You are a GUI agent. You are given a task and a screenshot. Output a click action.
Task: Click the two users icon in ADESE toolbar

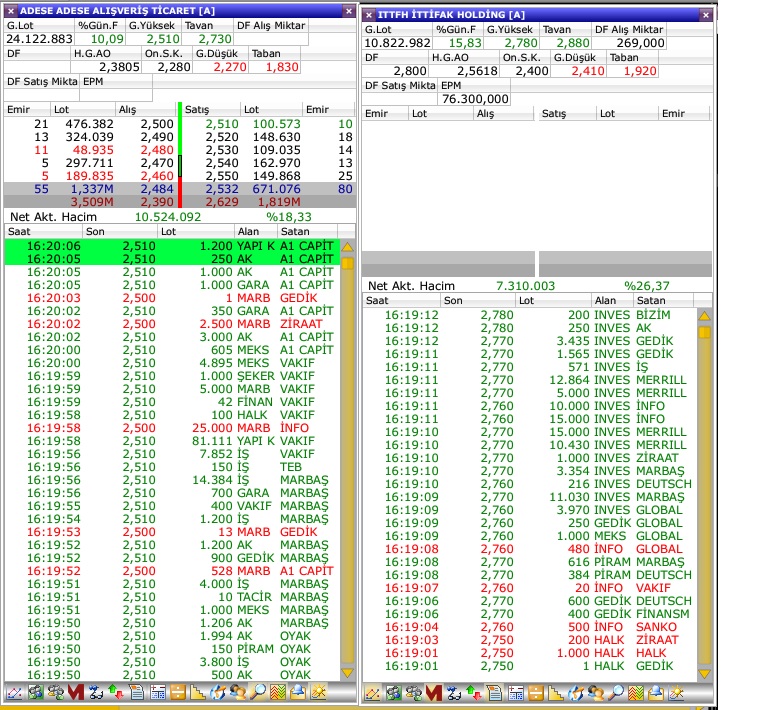tap(238, 692)
